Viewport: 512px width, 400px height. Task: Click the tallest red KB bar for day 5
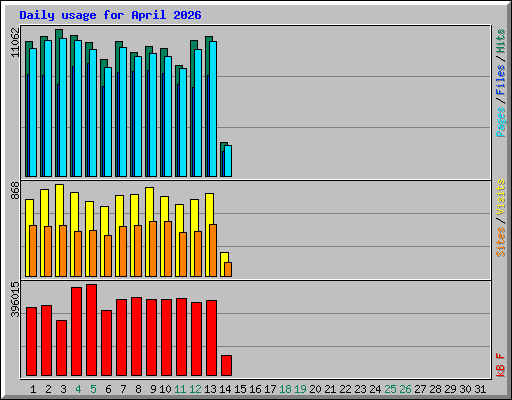[92, 330]
